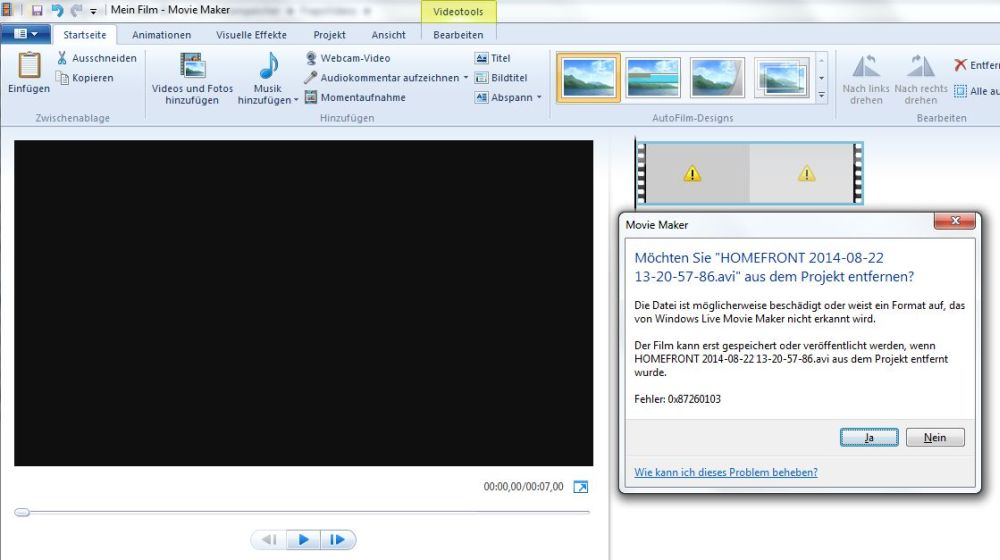Take a Momentaufnahme snapshot

click(355, 98)
